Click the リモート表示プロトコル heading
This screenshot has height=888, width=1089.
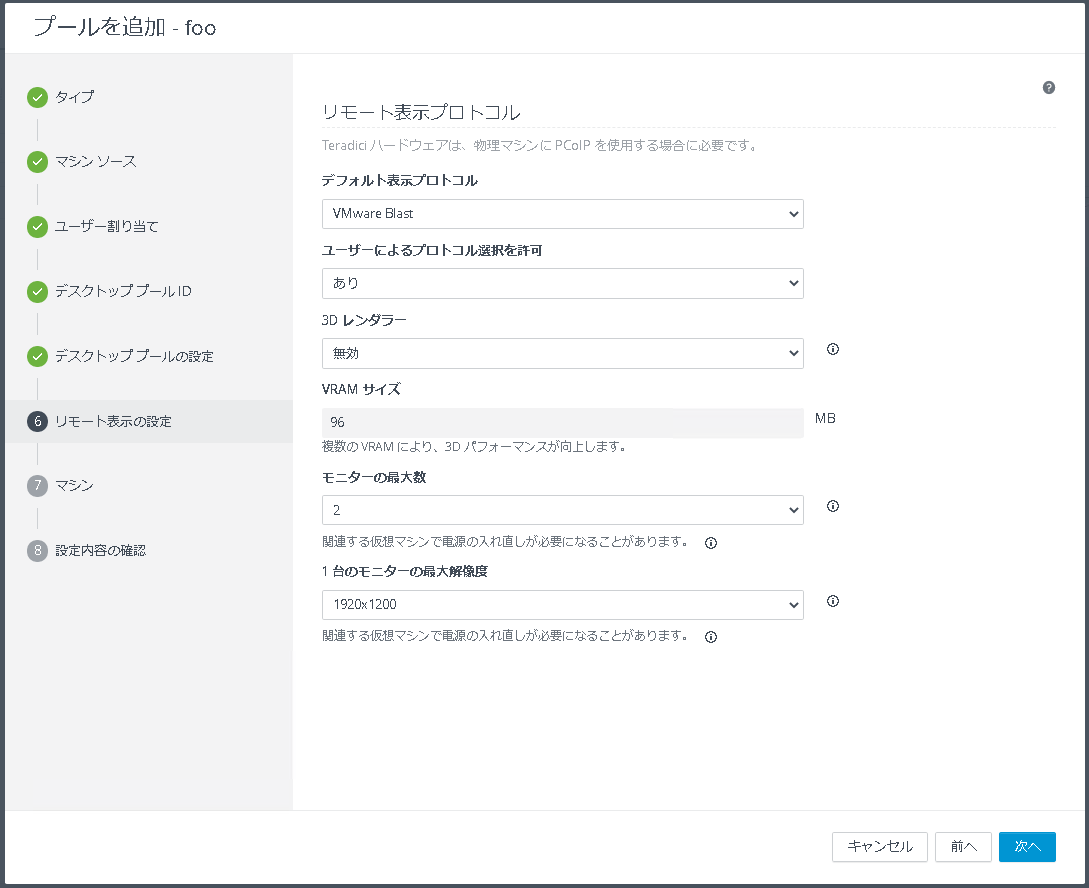(x=422, y=112)
